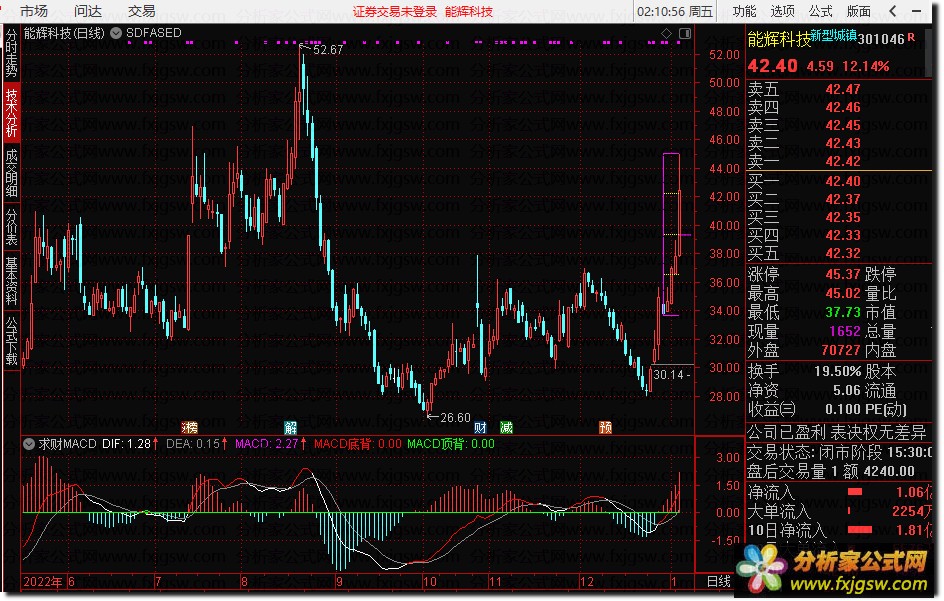Click the 10日净流入 red bar indicator
944x601 pixels.
pyautogui.click(x=860, y=530)
